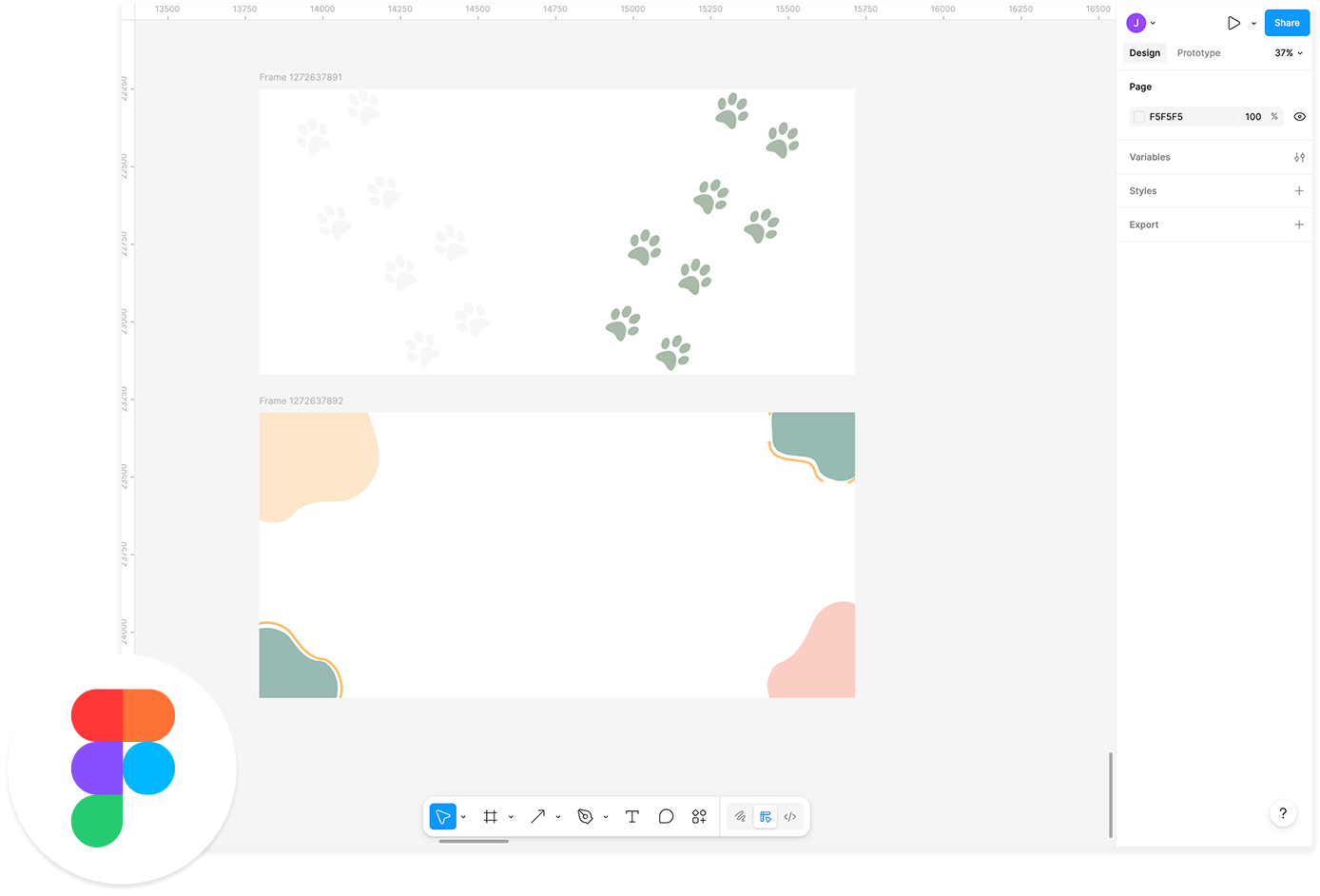This screenshot has height=896, width=1320.
Task: Switch to the Design tab
Action: tap(1144, 53)
